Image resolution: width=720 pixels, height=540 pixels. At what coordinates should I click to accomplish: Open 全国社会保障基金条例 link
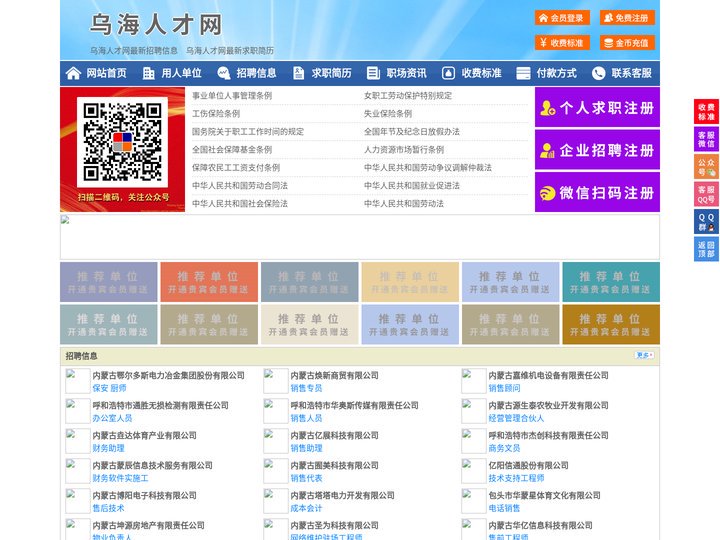pyautogui.click(x=232, y=150)
